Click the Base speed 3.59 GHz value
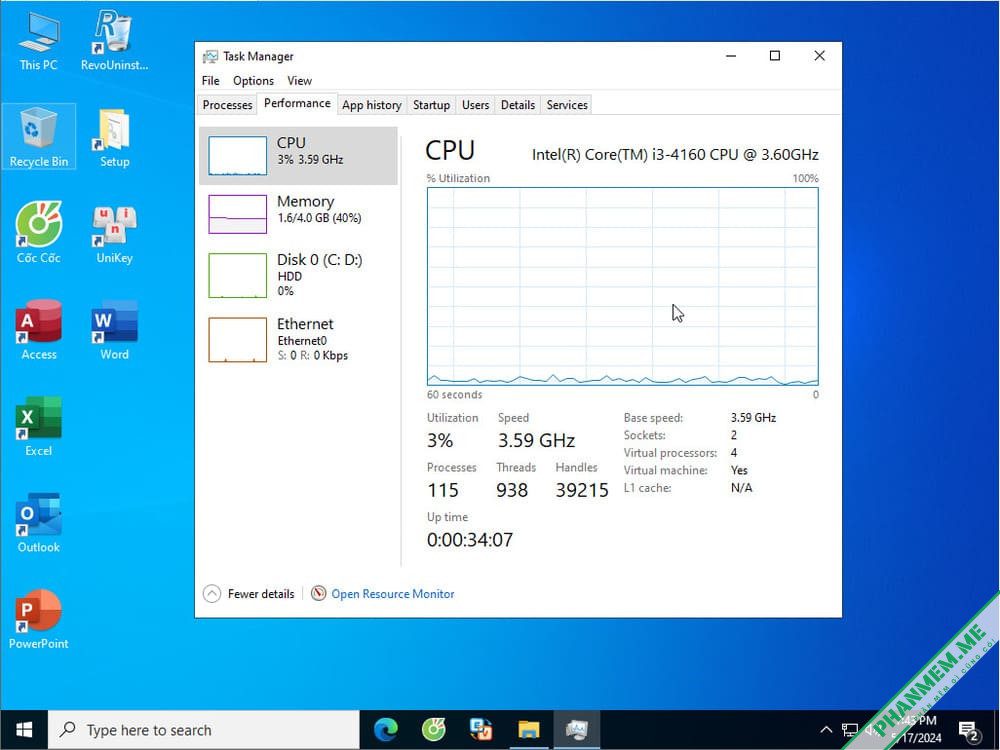 (x=753, y=418)
